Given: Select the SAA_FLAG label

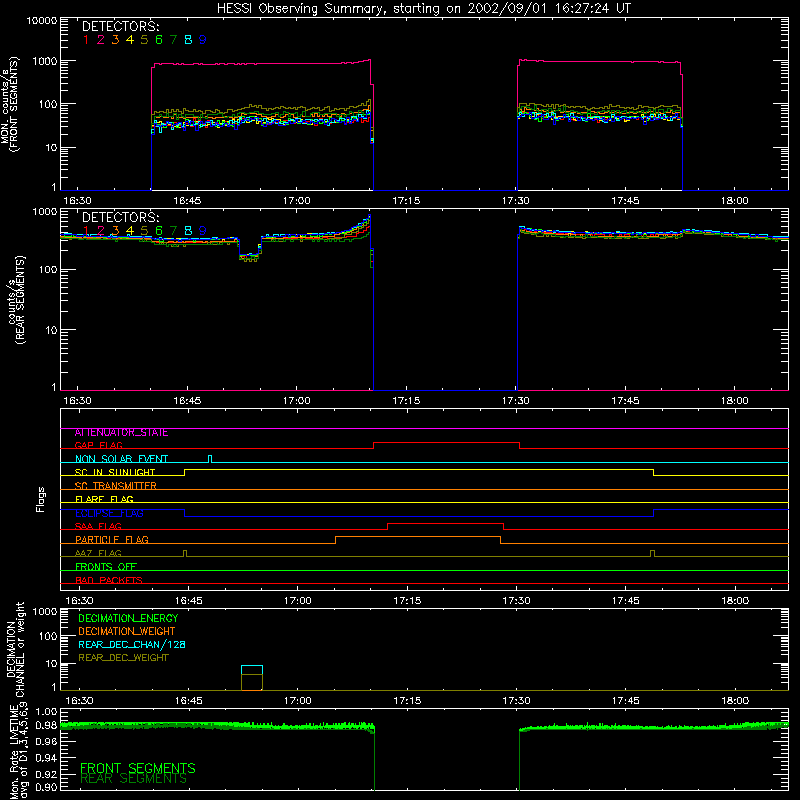Looking at the screenshot, I should click(x=98, y=526).
